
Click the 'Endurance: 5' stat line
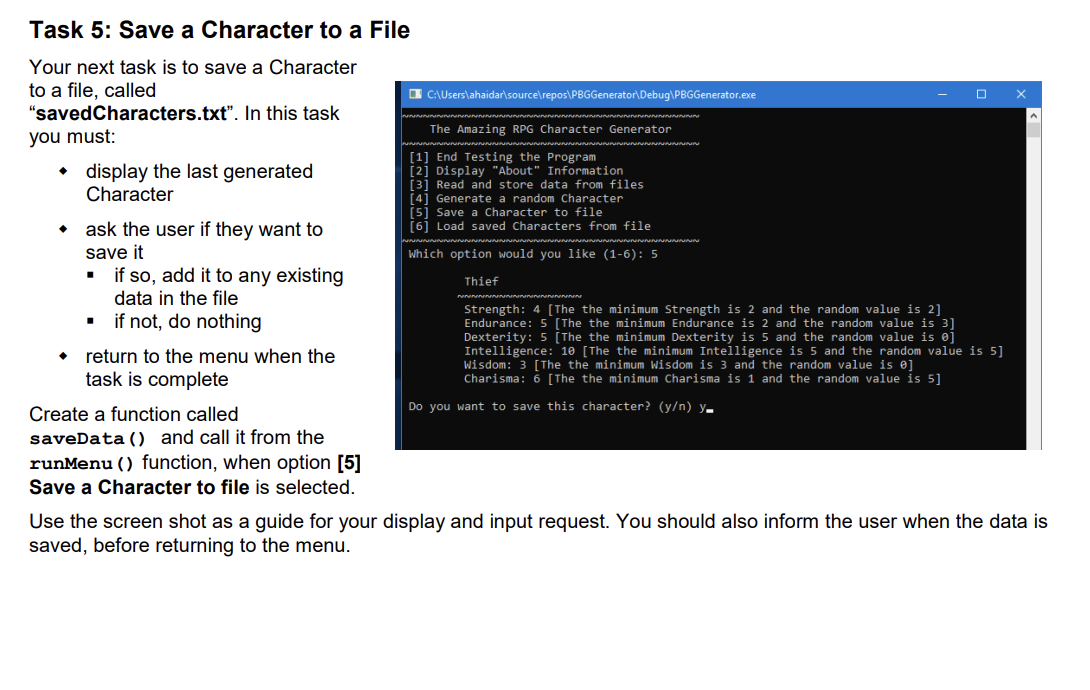coord(709,323)
